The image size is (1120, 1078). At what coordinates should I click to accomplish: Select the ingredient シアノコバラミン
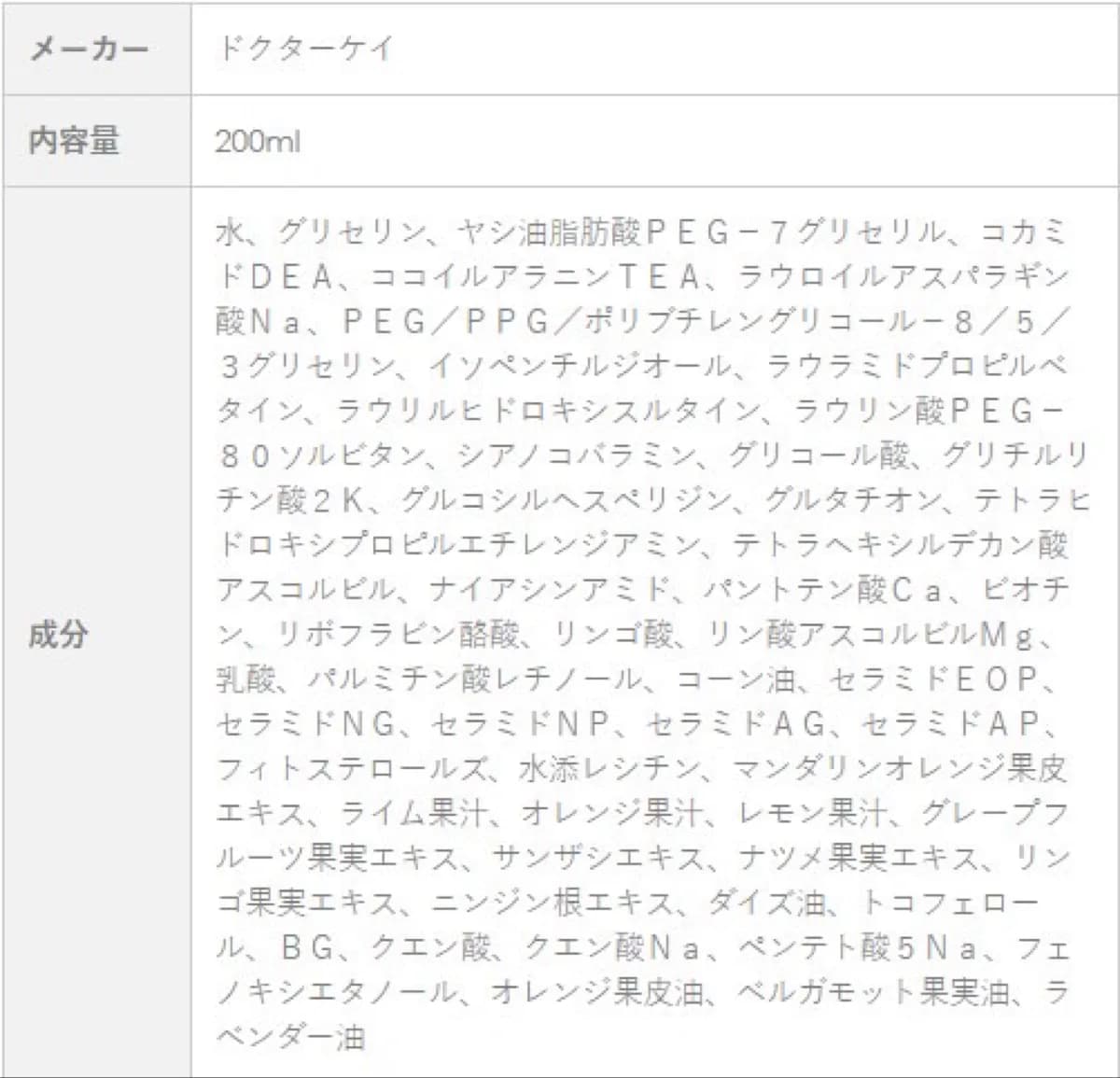pos(577,455)
